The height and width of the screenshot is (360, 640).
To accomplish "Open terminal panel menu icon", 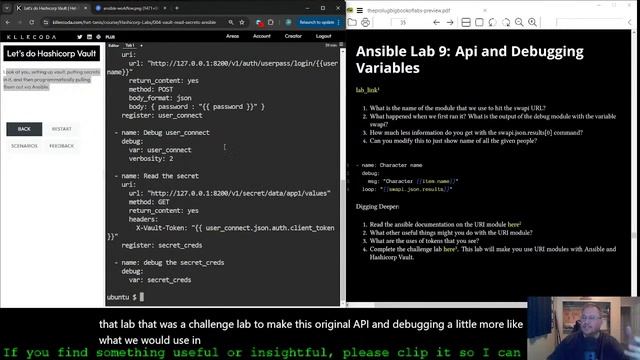I will [x=341, y=45].
